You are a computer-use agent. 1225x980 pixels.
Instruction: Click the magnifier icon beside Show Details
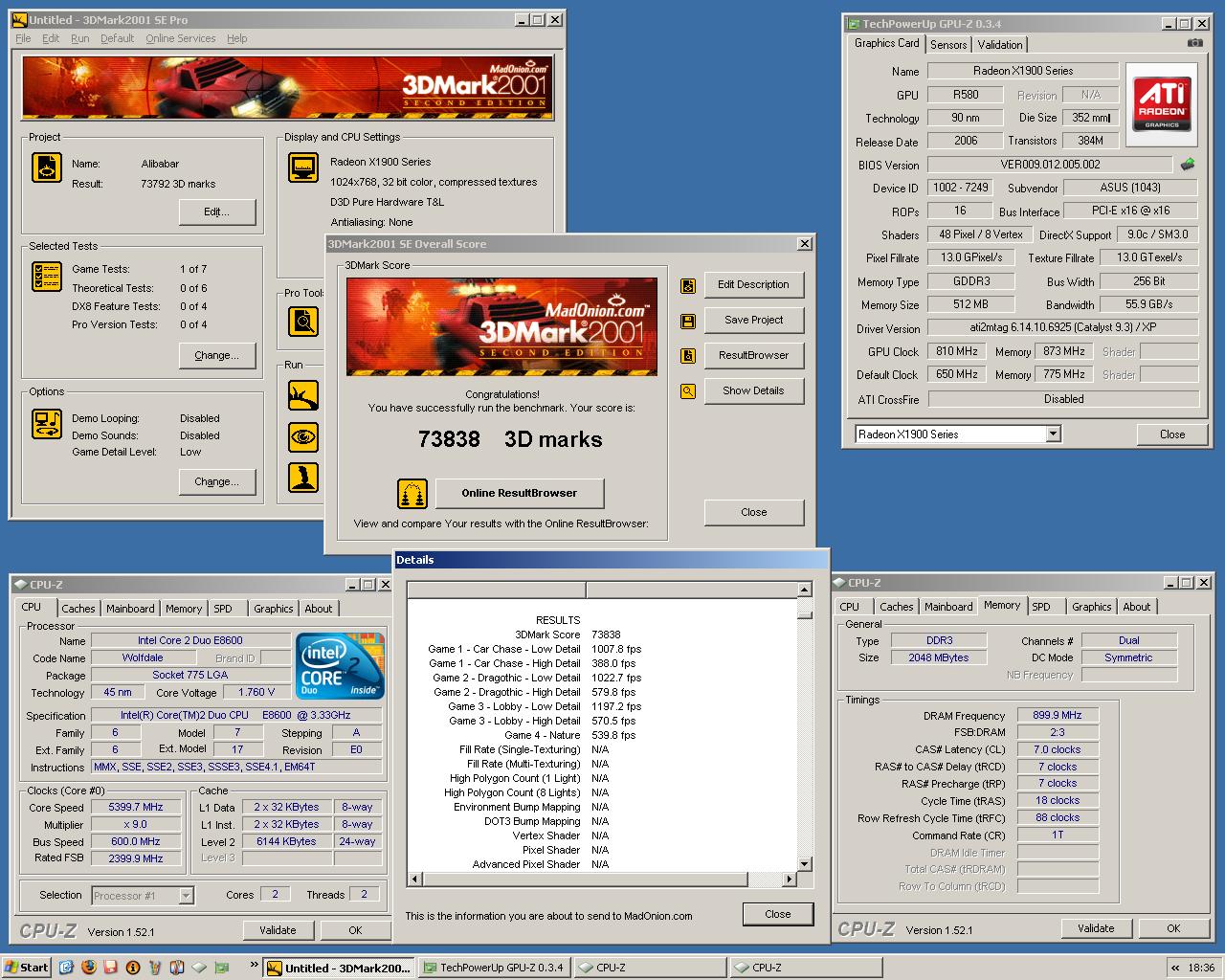click(688, 391)
